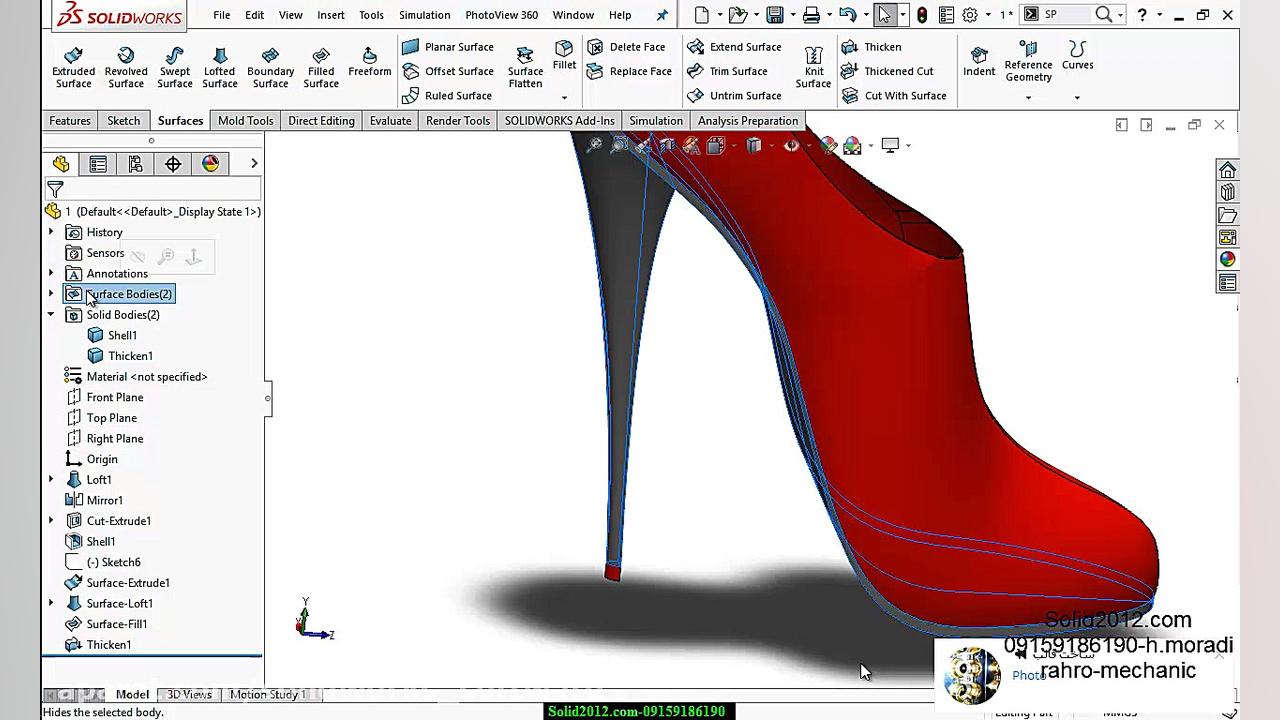Click the Replace Face command
This screenshot has width=1280, height=720.
(640, 71)
